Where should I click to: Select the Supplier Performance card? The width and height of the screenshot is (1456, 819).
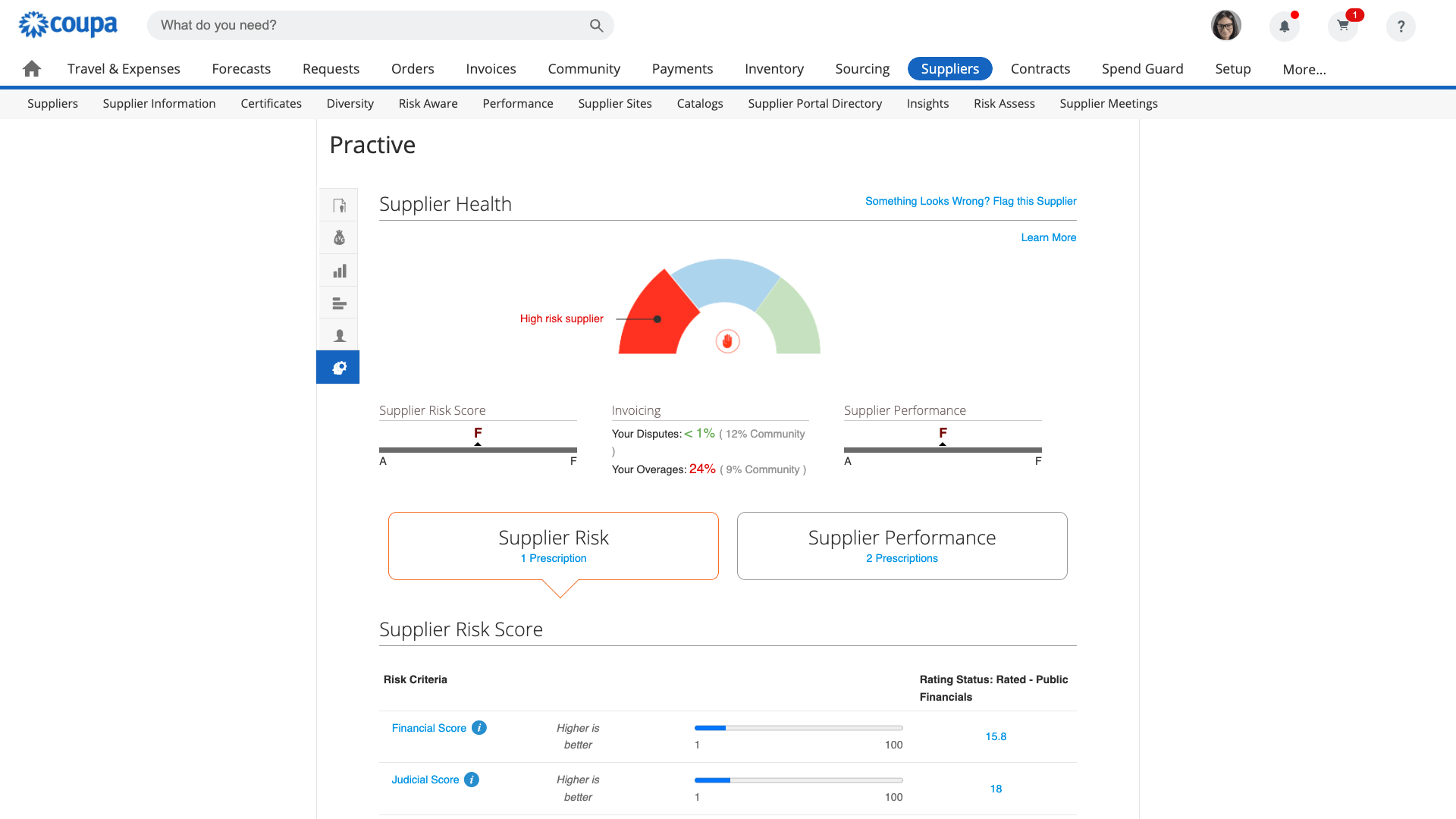[x=902, y=545]
